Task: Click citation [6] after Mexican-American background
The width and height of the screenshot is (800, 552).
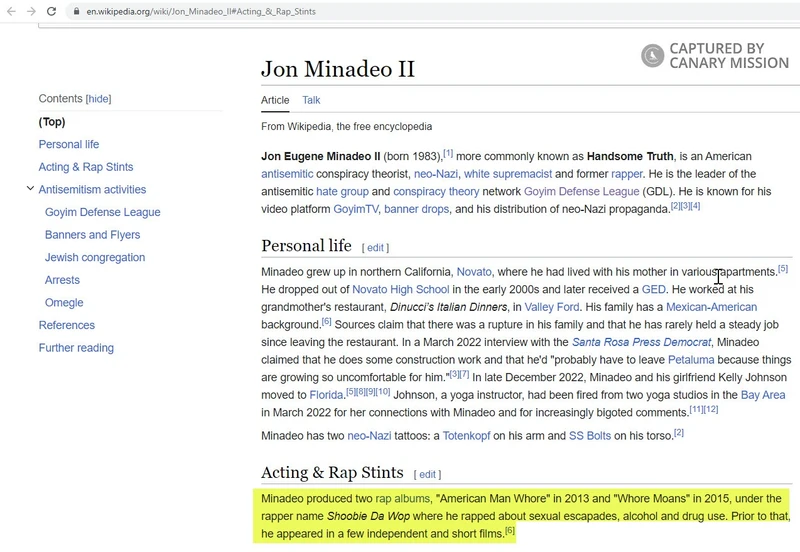Action: (326, 321)
